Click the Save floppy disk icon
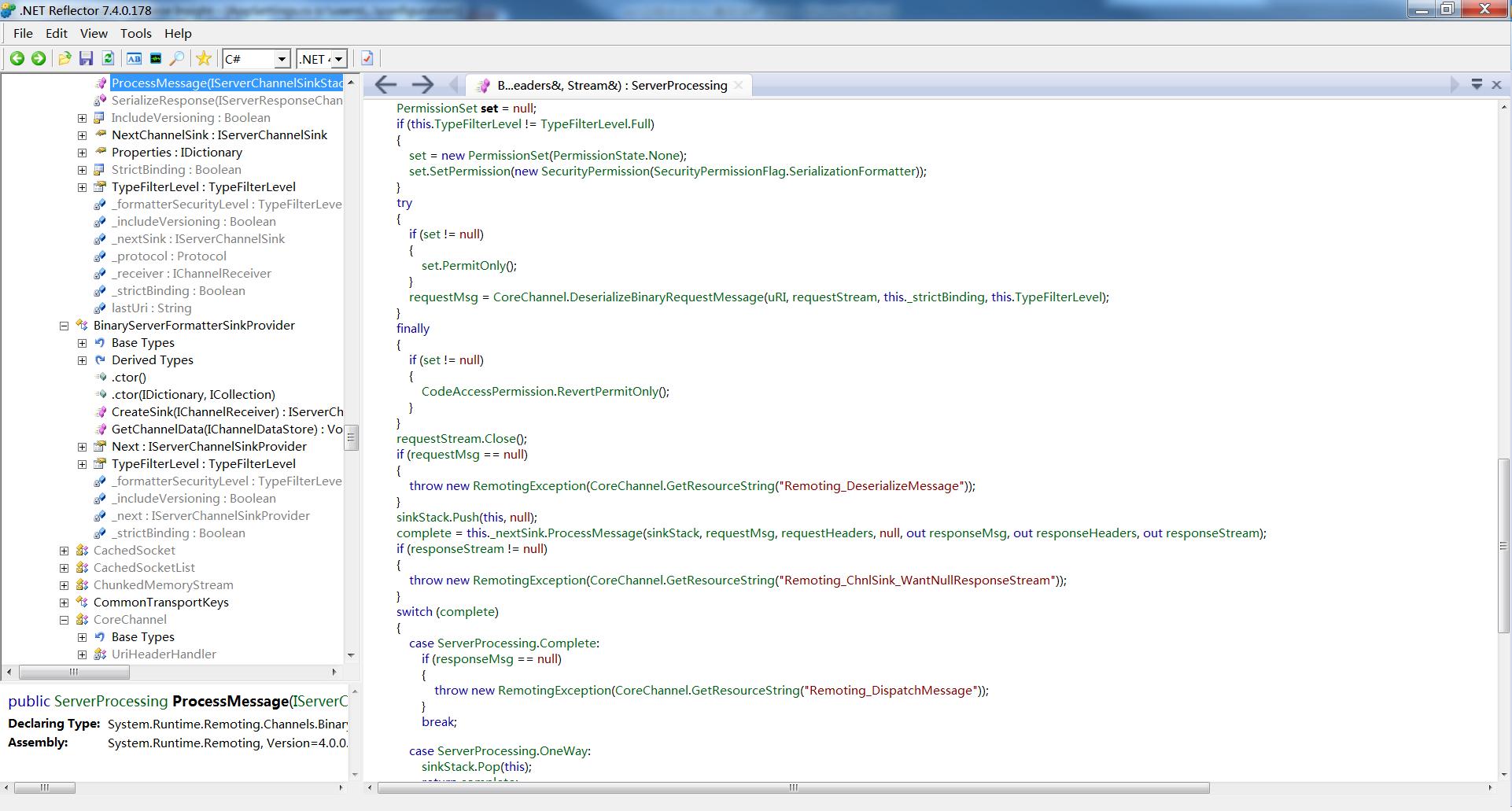 pyautogui.click(x=87, y=59)
